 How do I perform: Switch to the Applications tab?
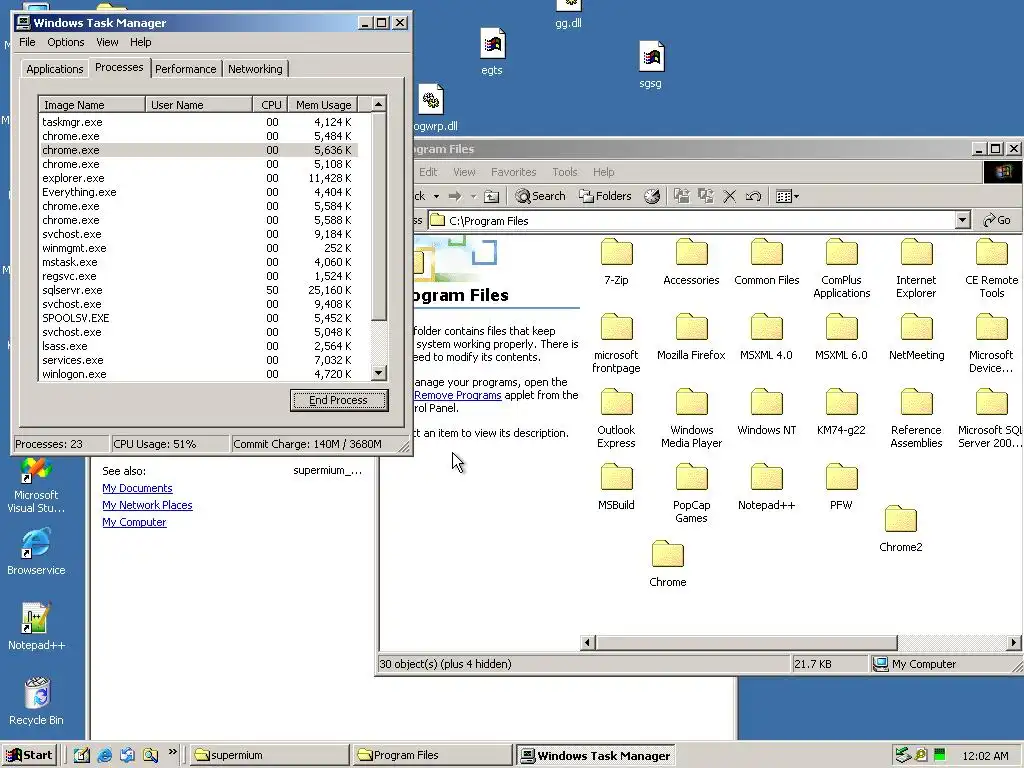(x=55, y=69)
